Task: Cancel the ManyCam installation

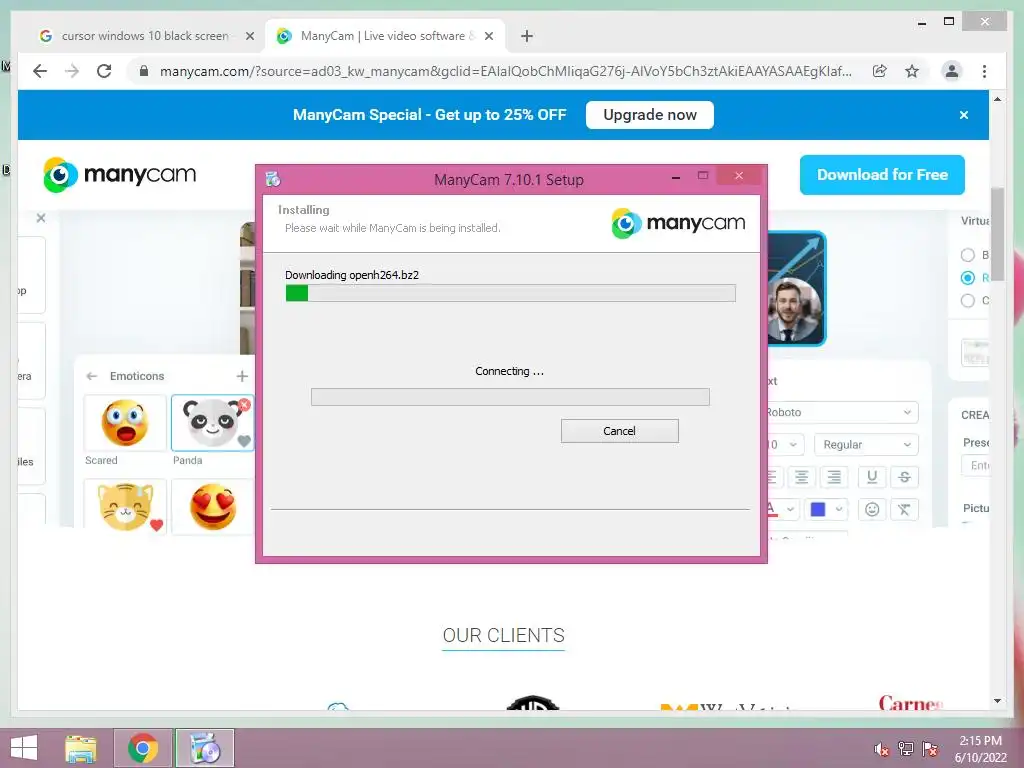Action: [620, 431]
